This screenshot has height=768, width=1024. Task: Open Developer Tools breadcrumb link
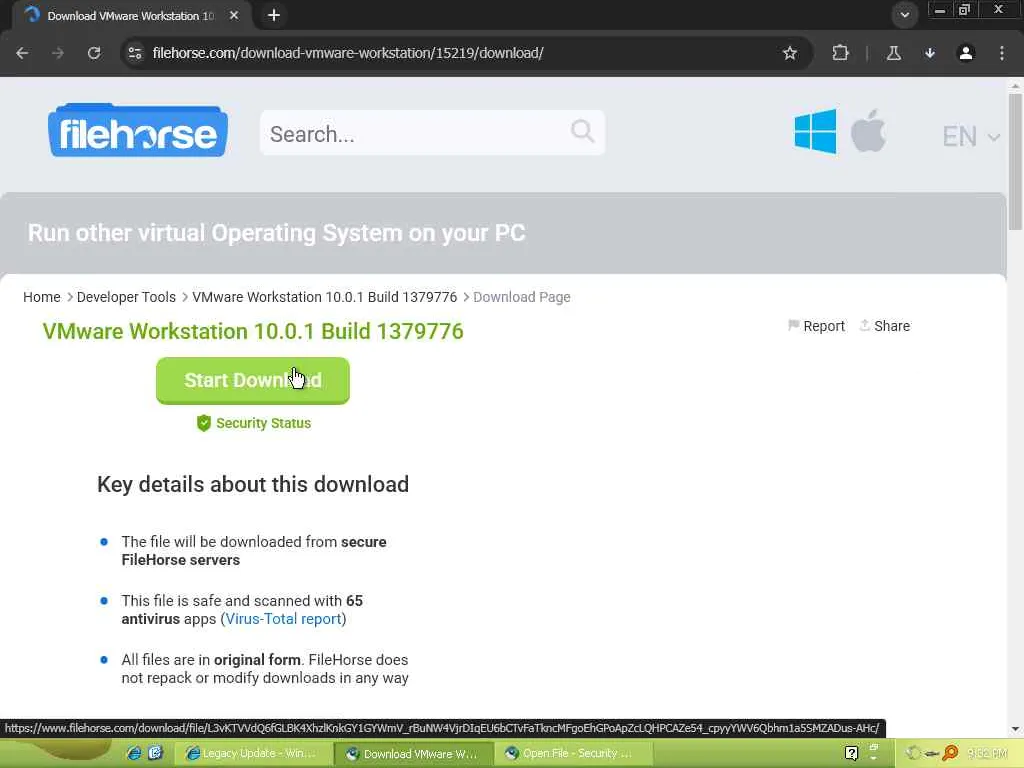tap(126, 297)
